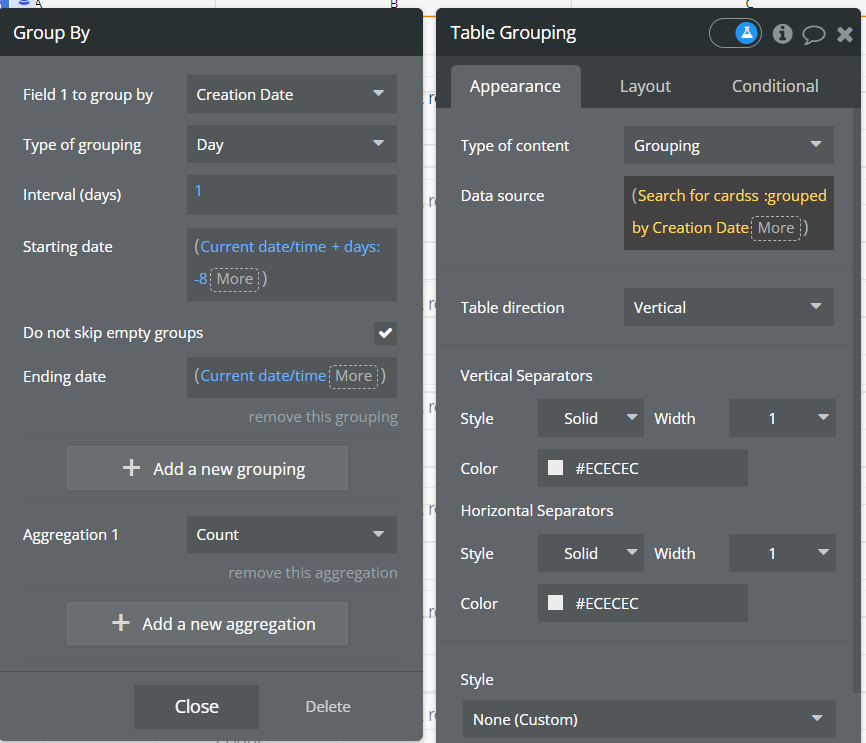Open the Field 1 to group by dropdown
This screenshot has height=743, width=866.
[291, 95]
